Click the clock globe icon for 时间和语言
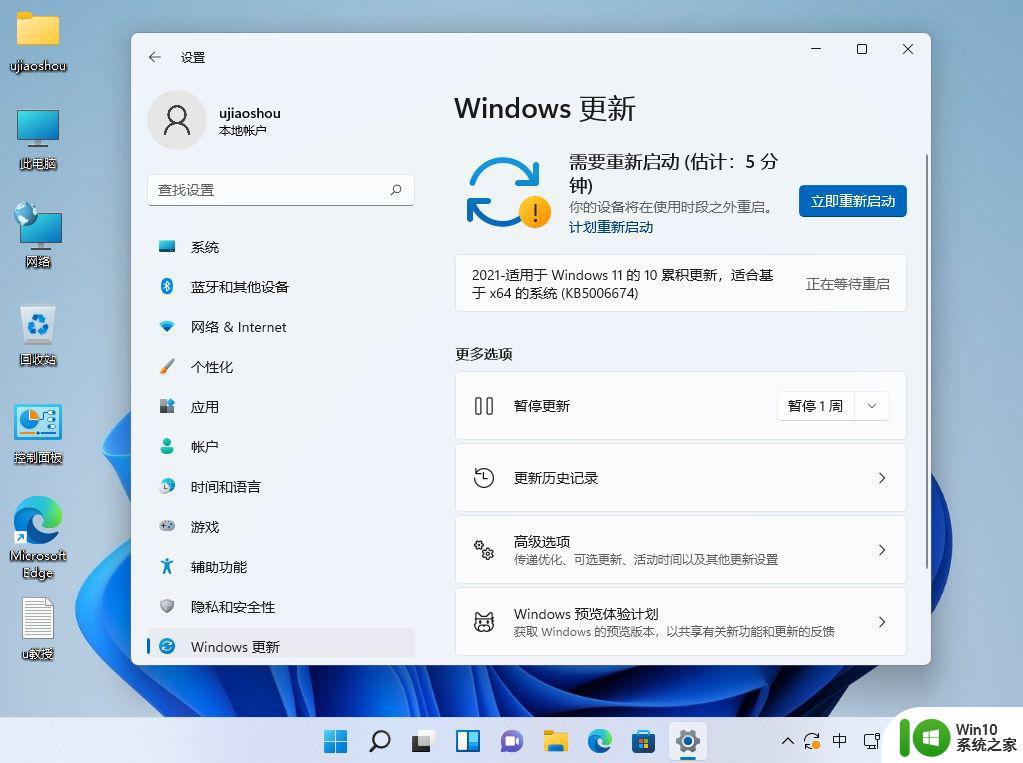Viewport: 1023px width, 763px height. pyautogui.click(x=167, y=486)
